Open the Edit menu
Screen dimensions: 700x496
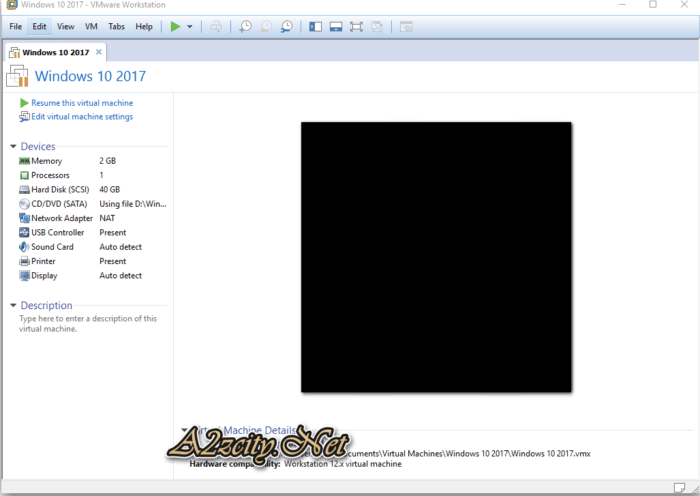[x=39, y=27]
